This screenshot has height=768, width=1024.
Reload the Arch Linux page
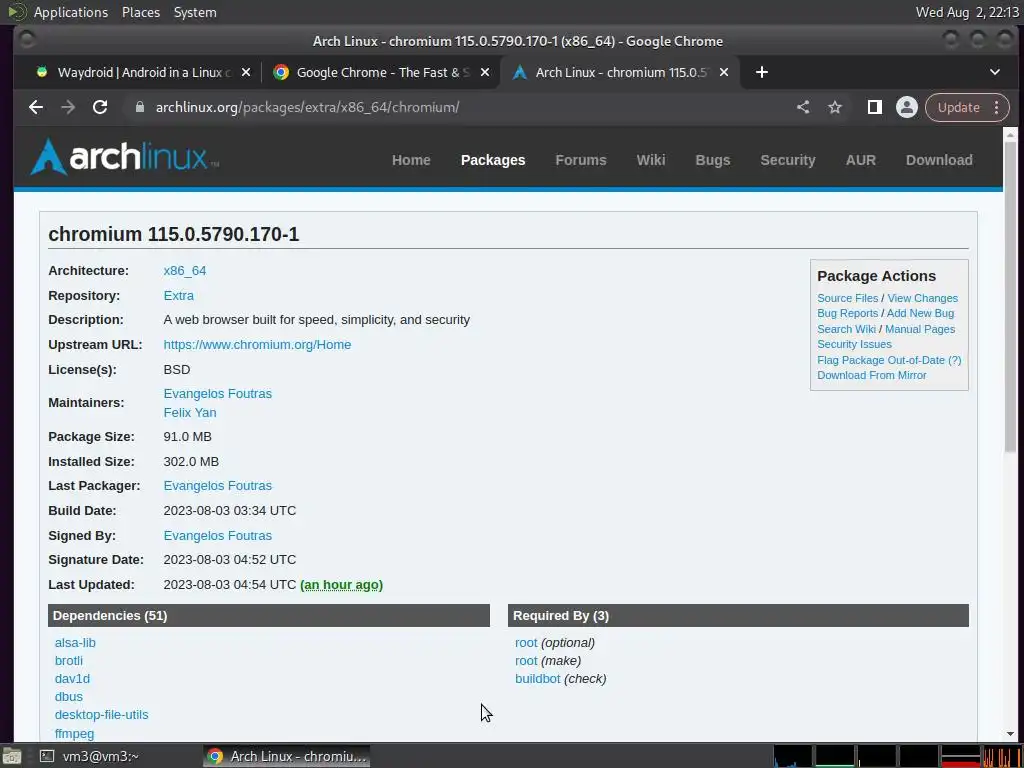[100, 107]
